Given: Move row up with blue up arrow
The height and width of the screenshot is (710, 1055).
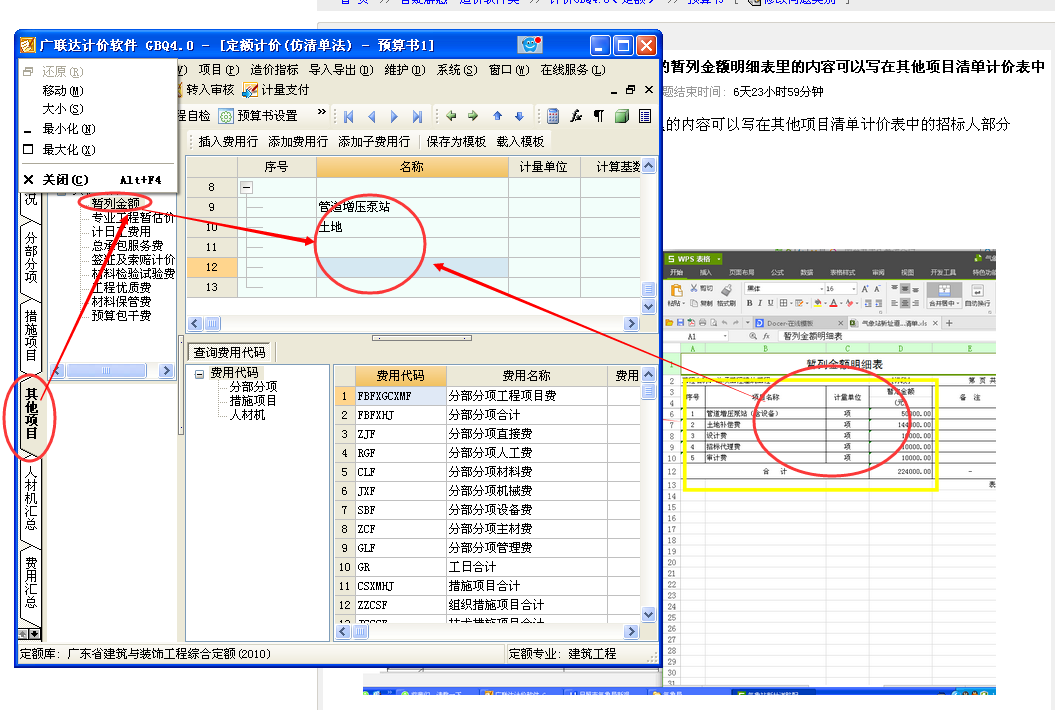Looking at the screenshot, I should [x=497, y=116].
